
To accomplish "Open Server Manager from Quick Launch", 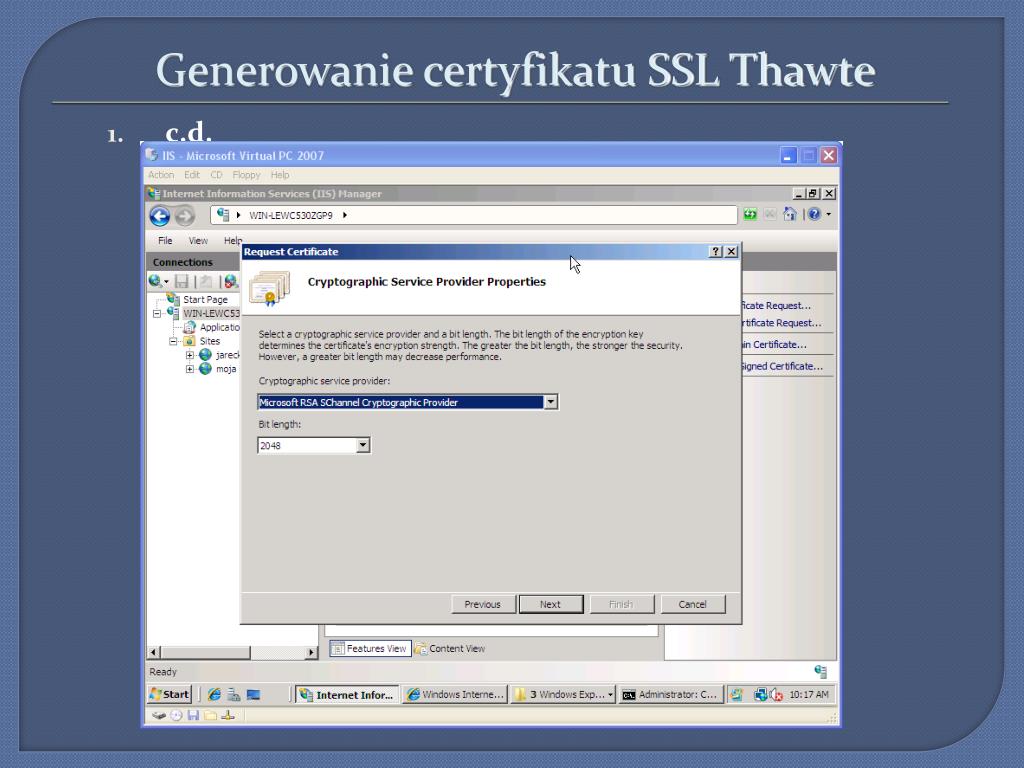I will point(234,695).
